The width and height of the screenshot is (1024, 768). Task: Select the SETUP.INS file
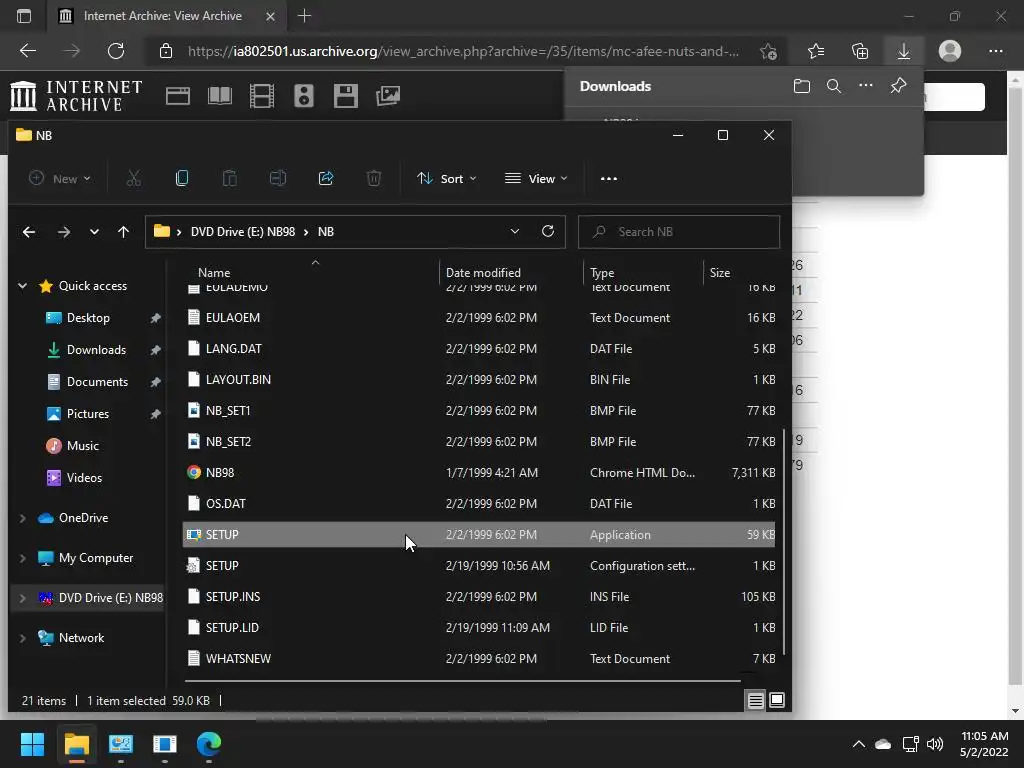tap(479, 597)
